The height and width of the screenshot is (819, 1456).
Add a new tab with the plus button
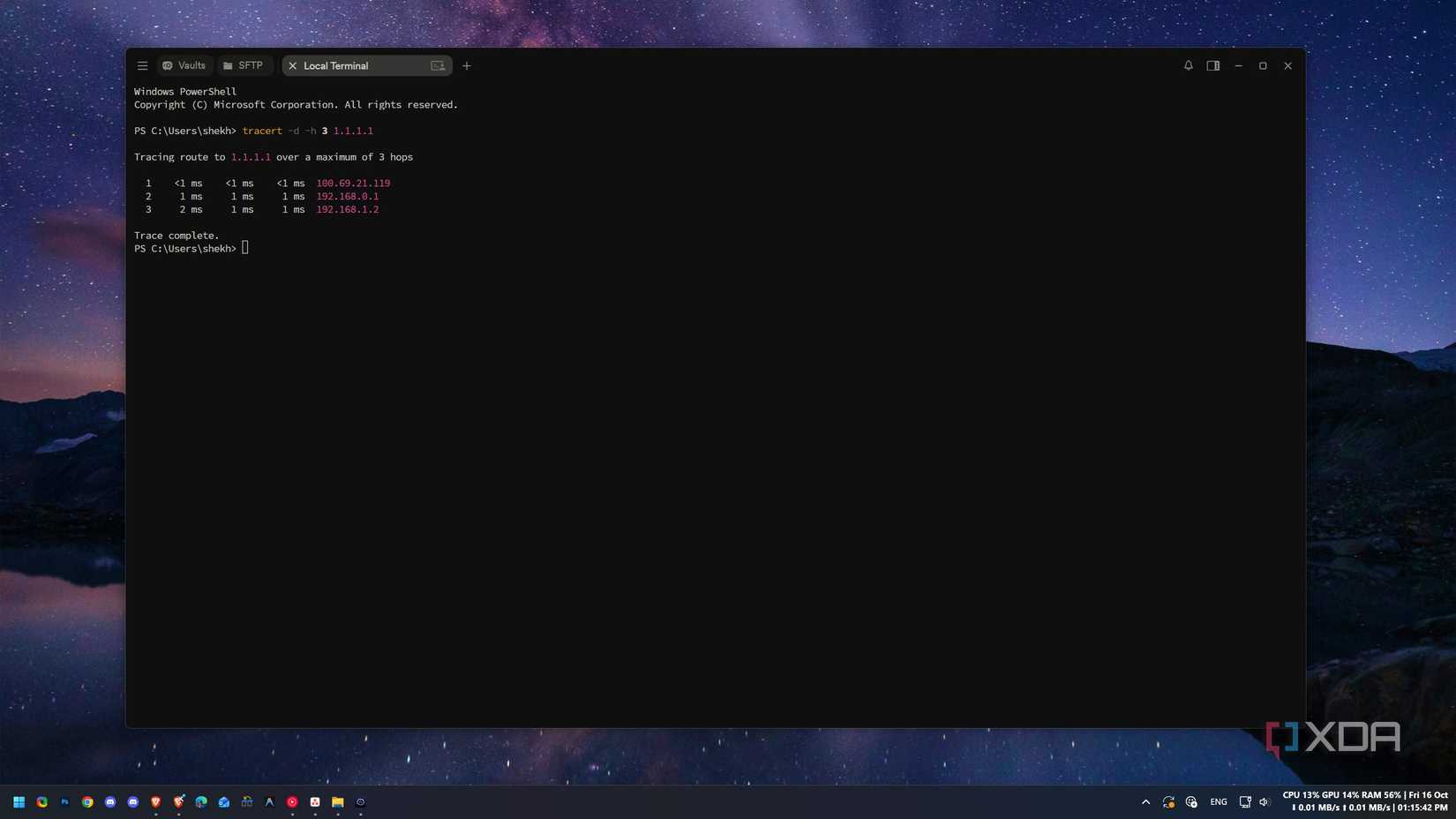point(467,66)
